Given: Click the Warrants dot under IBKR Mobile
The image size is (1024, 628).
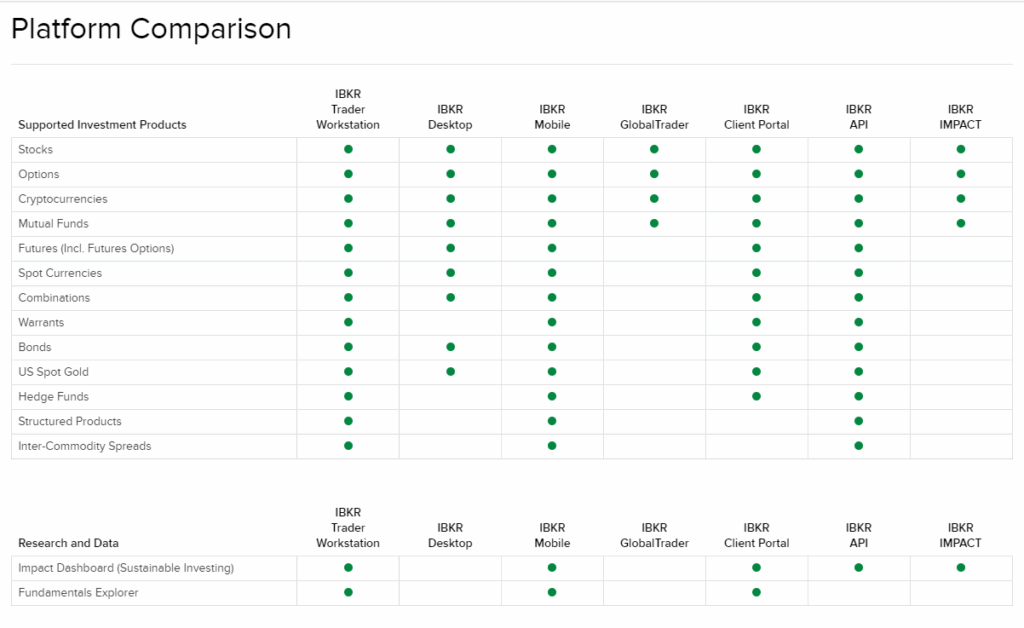Looking at the screenshot, I should [552, 322].
